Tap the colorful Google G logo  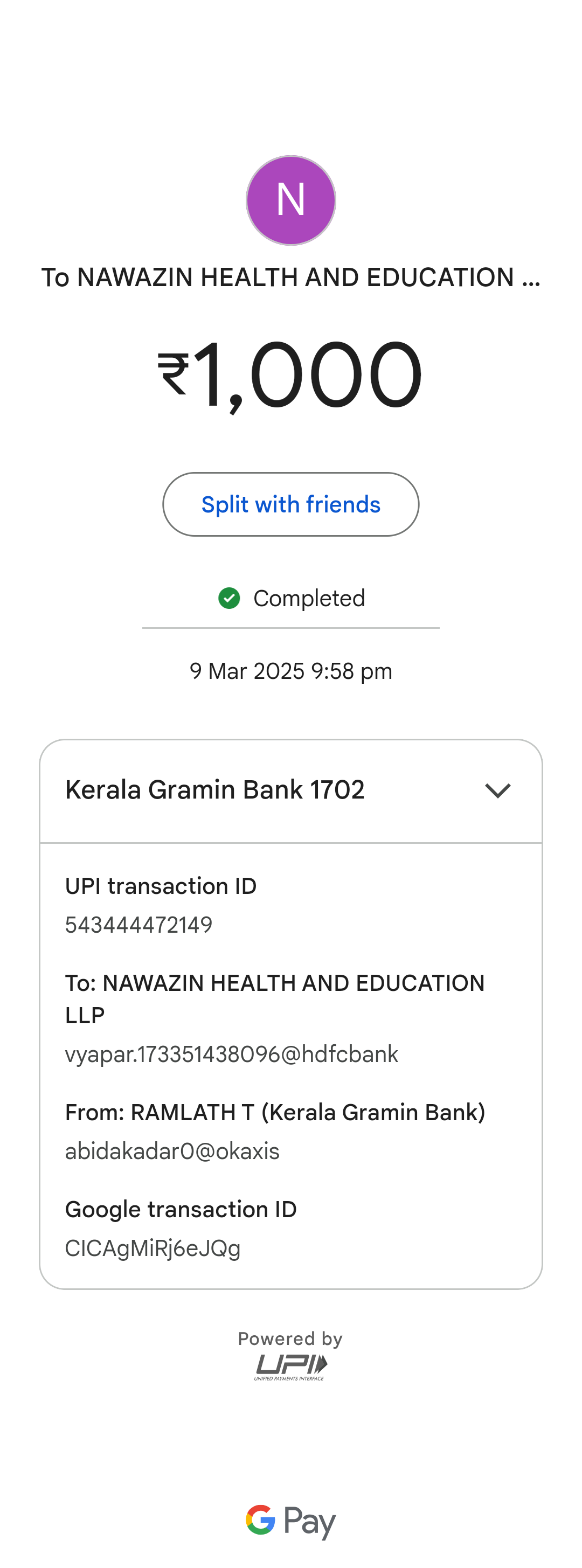point(261,1520)
